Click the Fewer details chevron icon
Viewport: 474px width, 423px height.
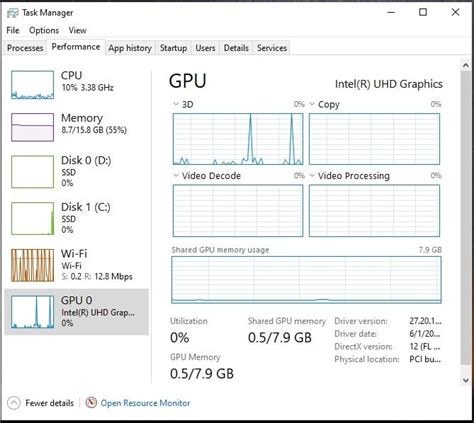[x=14, y=403]
